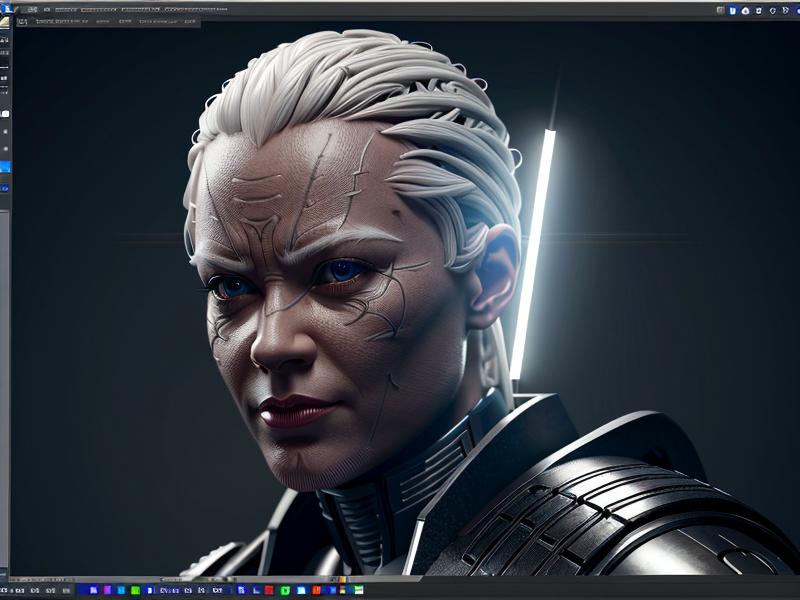
Task: Click the white square tool icon in the left sidebar
Action: [5, 114]
